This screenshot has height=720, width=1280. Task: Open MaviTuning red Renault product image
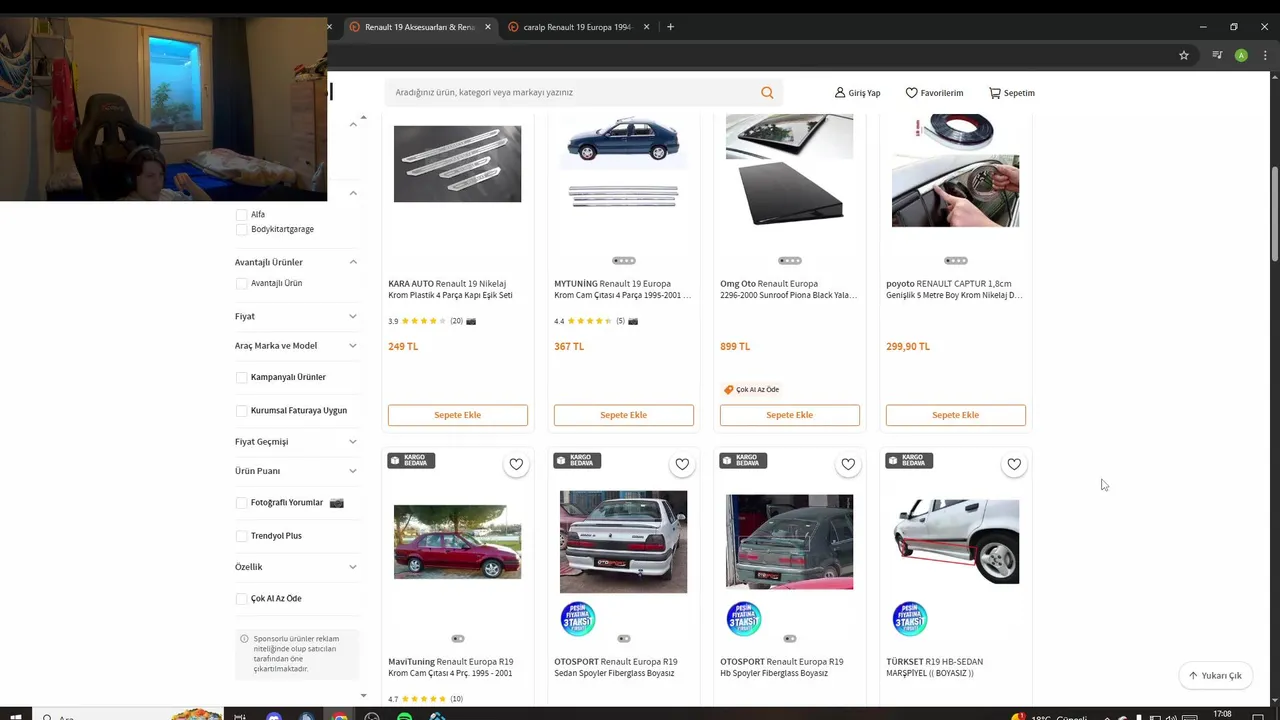[457, 542]
